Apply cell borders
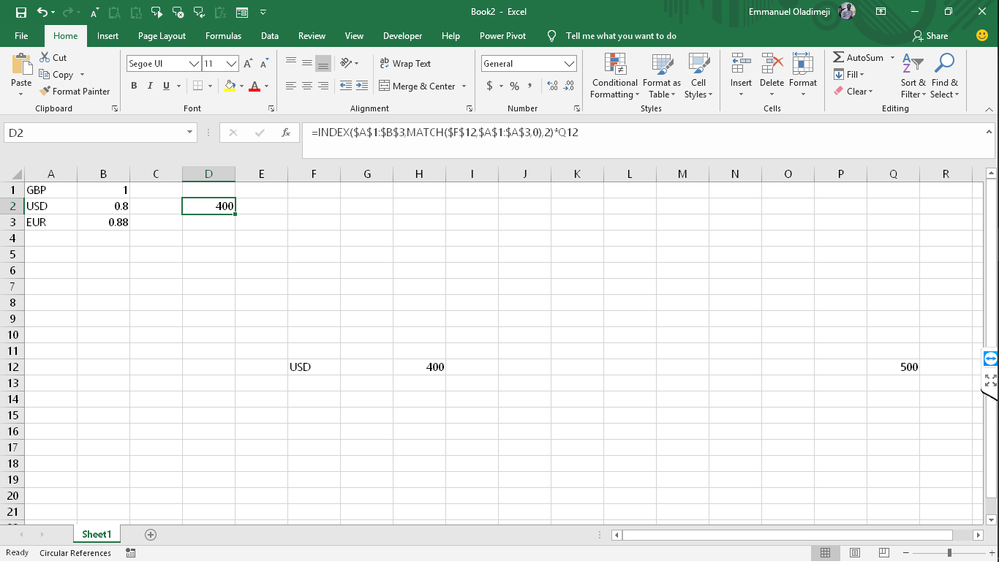Screen dimensions: 999x562 [x=198, y=85]
